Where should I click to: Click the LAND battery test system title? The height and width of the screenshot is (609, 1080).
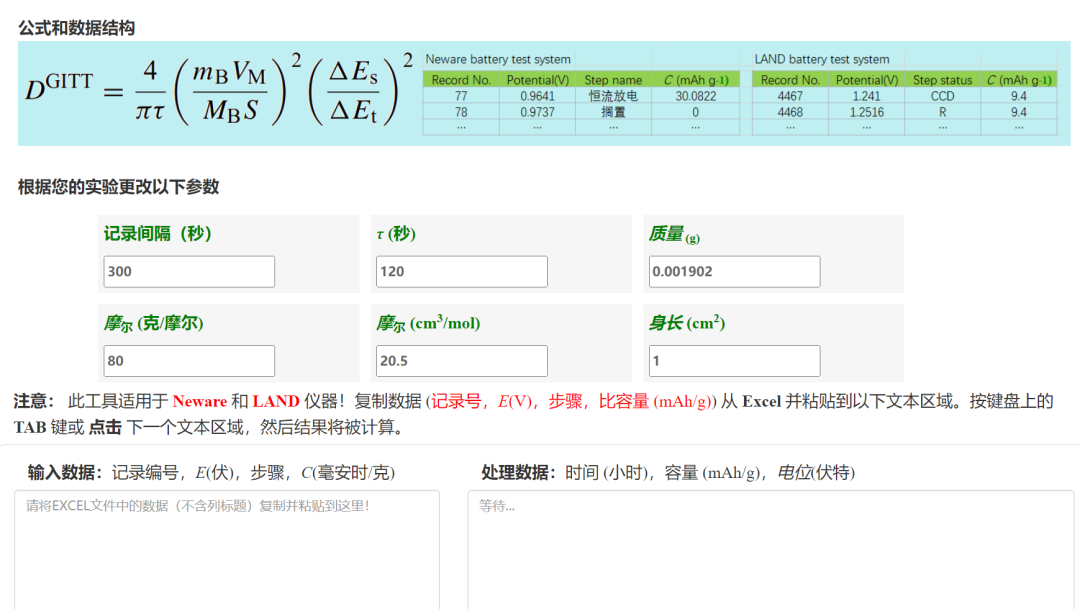point(821,60)
